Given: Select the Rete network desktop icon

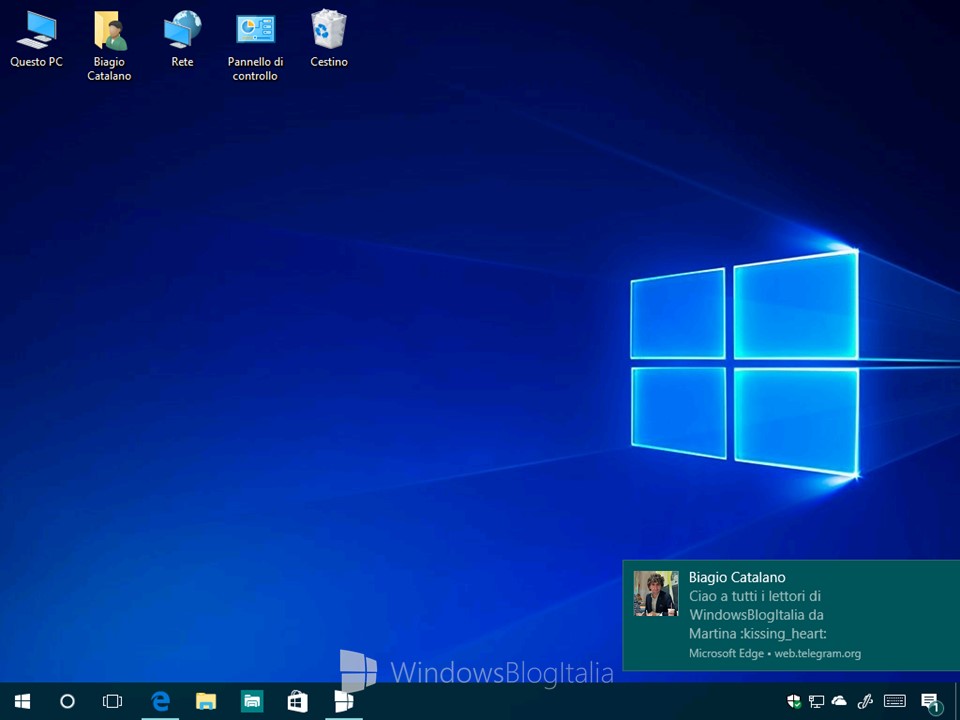Looking at the screenshot, I should click(182, 38).
